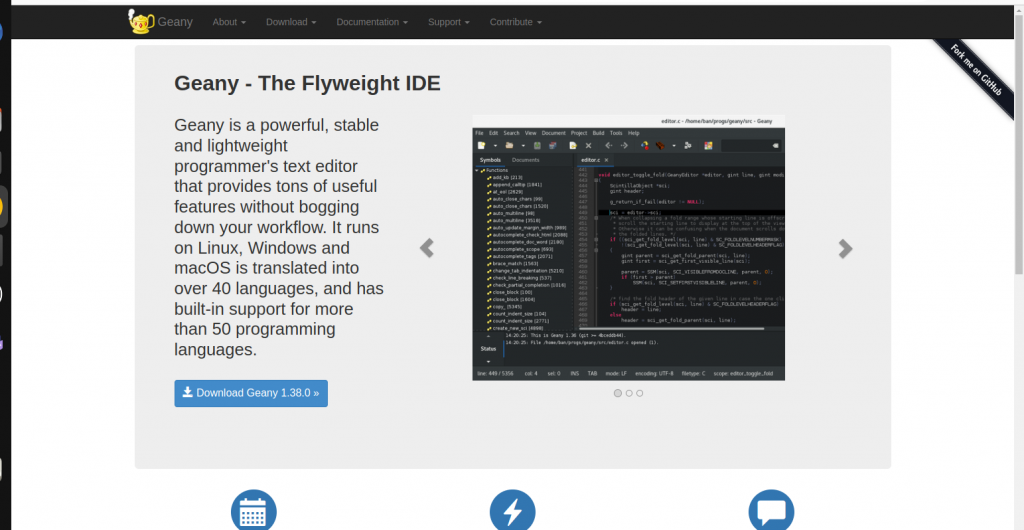
Task: Select the second carousel indicator dot
Action: pyautogui.click(x=629, y=393)
